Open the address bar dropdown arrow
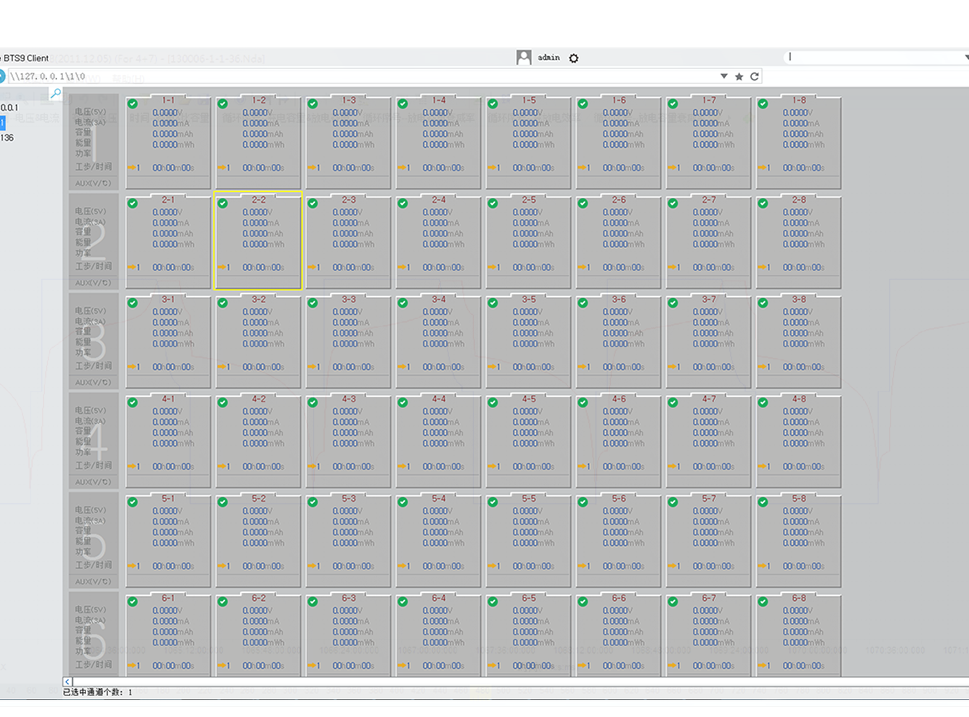The image size is (969, 717). (724, 76)
